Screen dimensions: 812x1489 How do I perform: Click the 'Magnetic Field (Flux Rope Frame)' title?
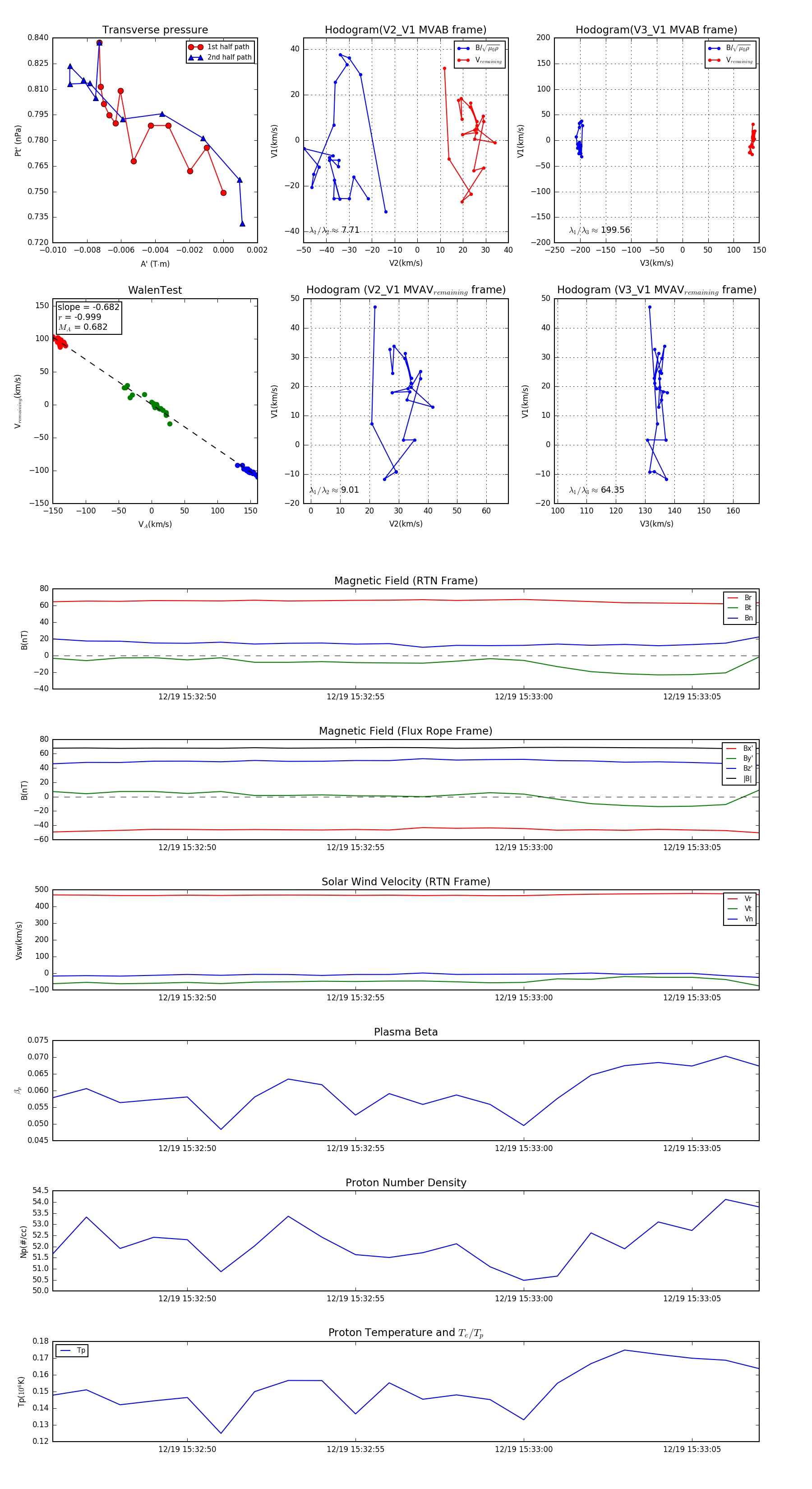click(x=406, y=731)
